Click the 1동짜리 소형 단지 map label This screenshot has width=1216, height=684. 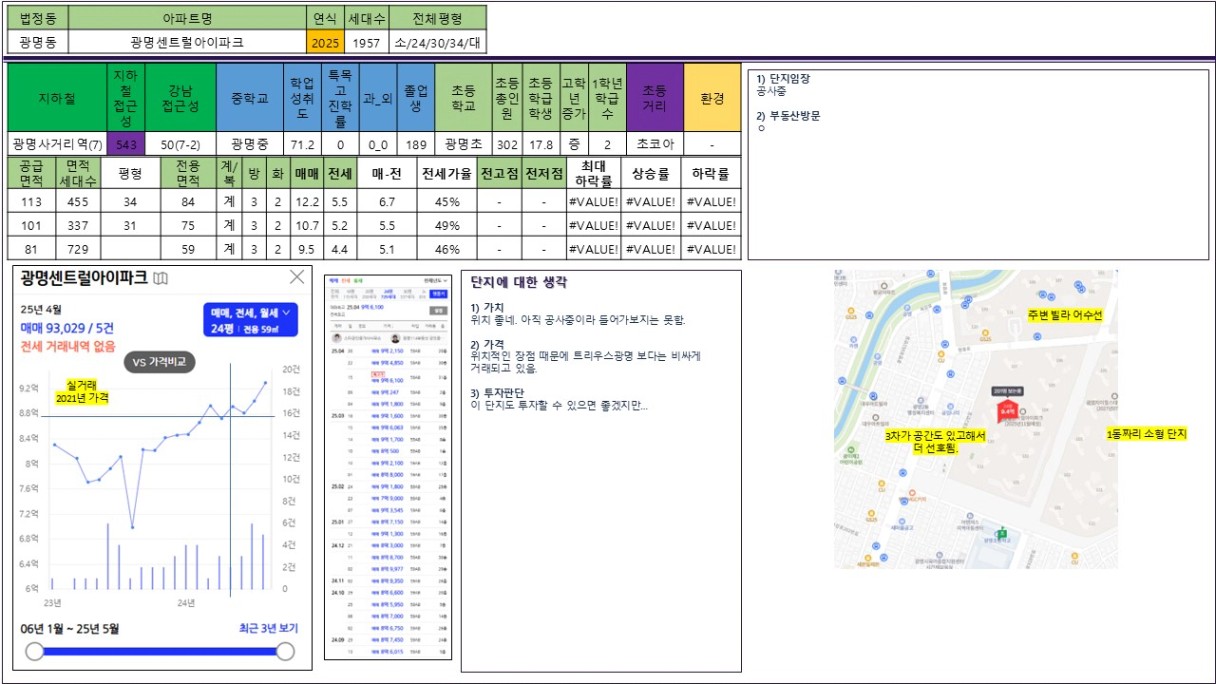coord(1146,434)
